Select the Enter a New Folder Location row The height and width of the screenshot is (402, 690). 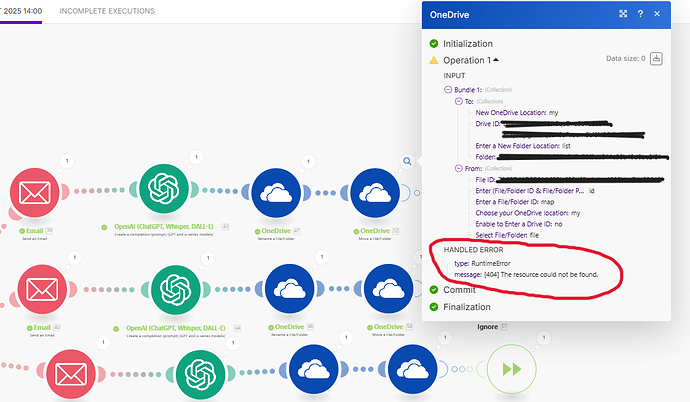click(523, 146)
